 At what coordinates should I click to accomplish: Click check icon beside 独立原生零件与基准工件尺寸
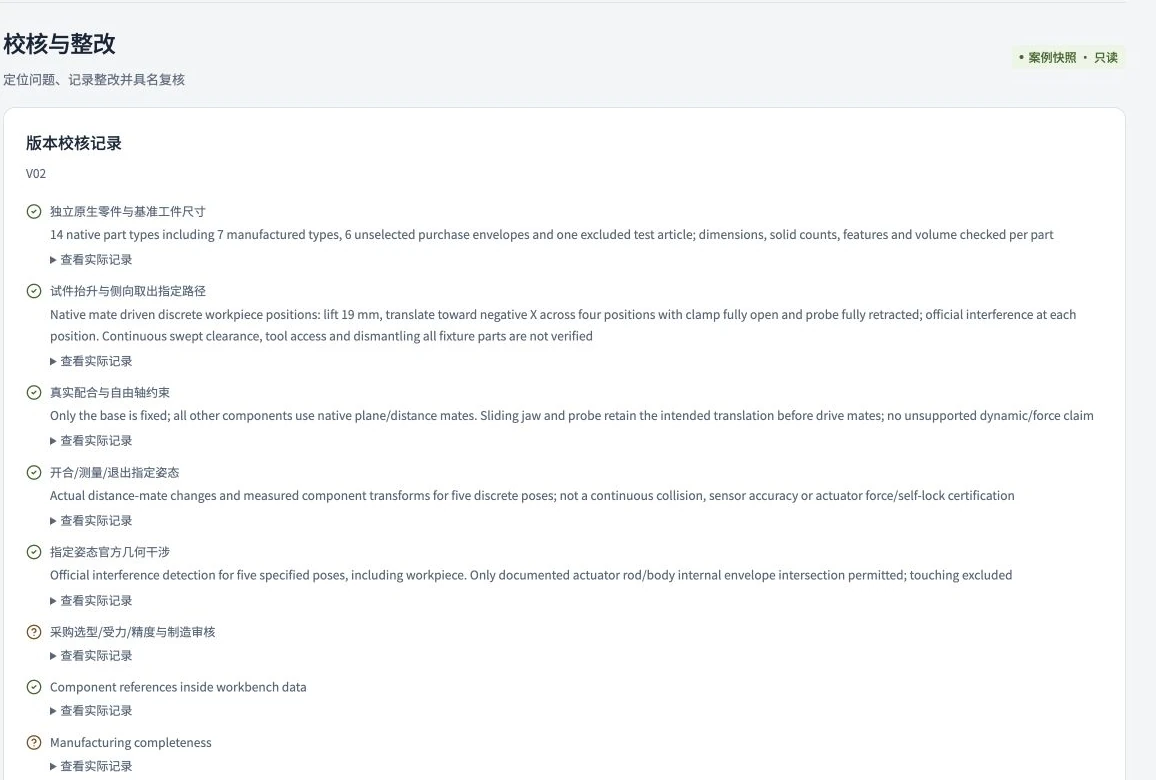pos(34,212)
